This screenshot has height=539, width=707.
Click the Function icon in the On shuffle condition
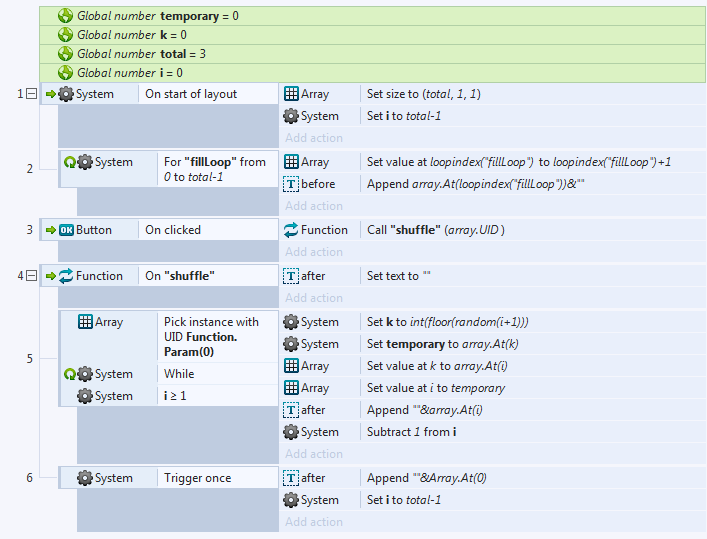66,276
